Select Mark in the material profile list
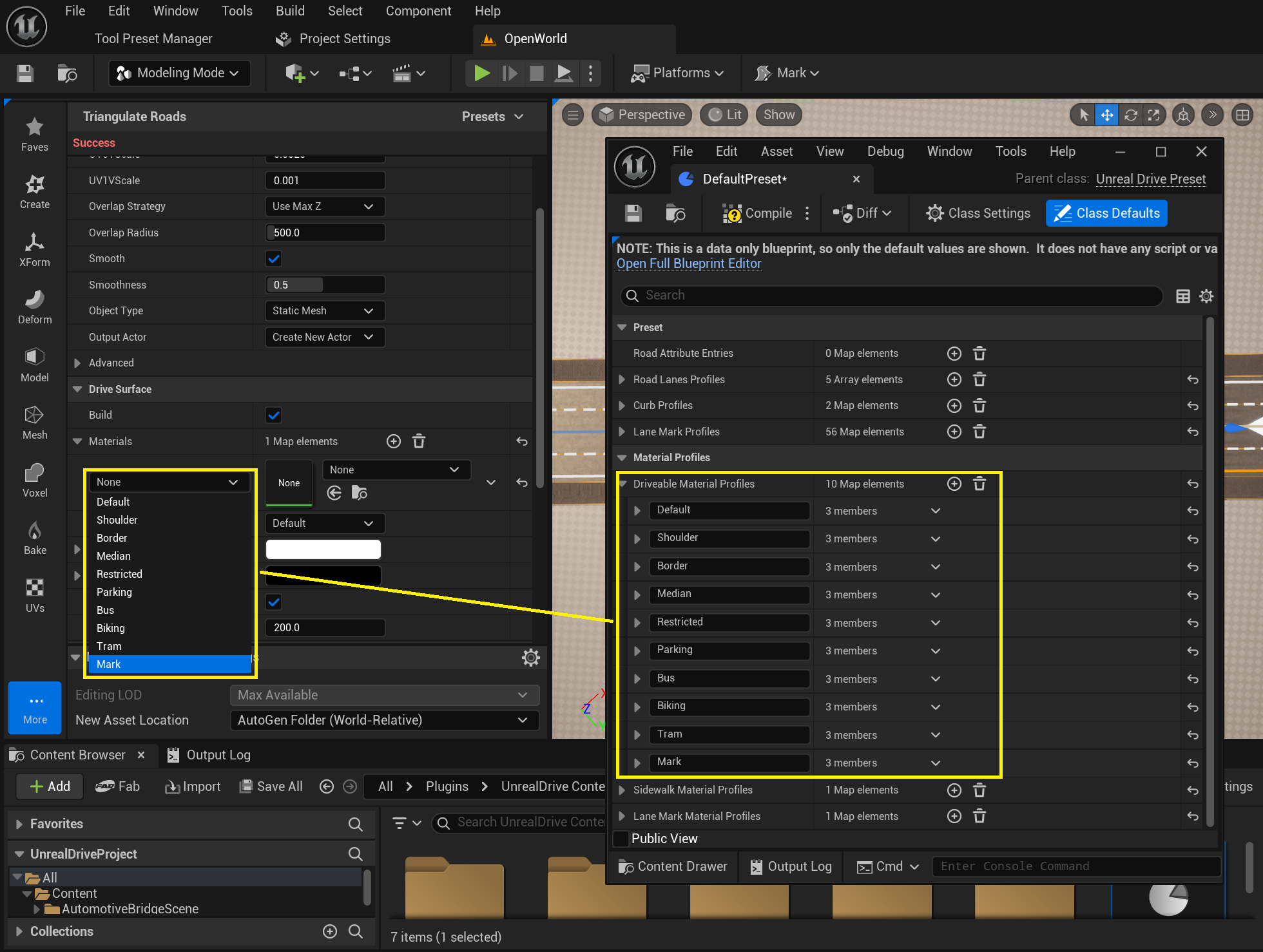 coord(169,664)
